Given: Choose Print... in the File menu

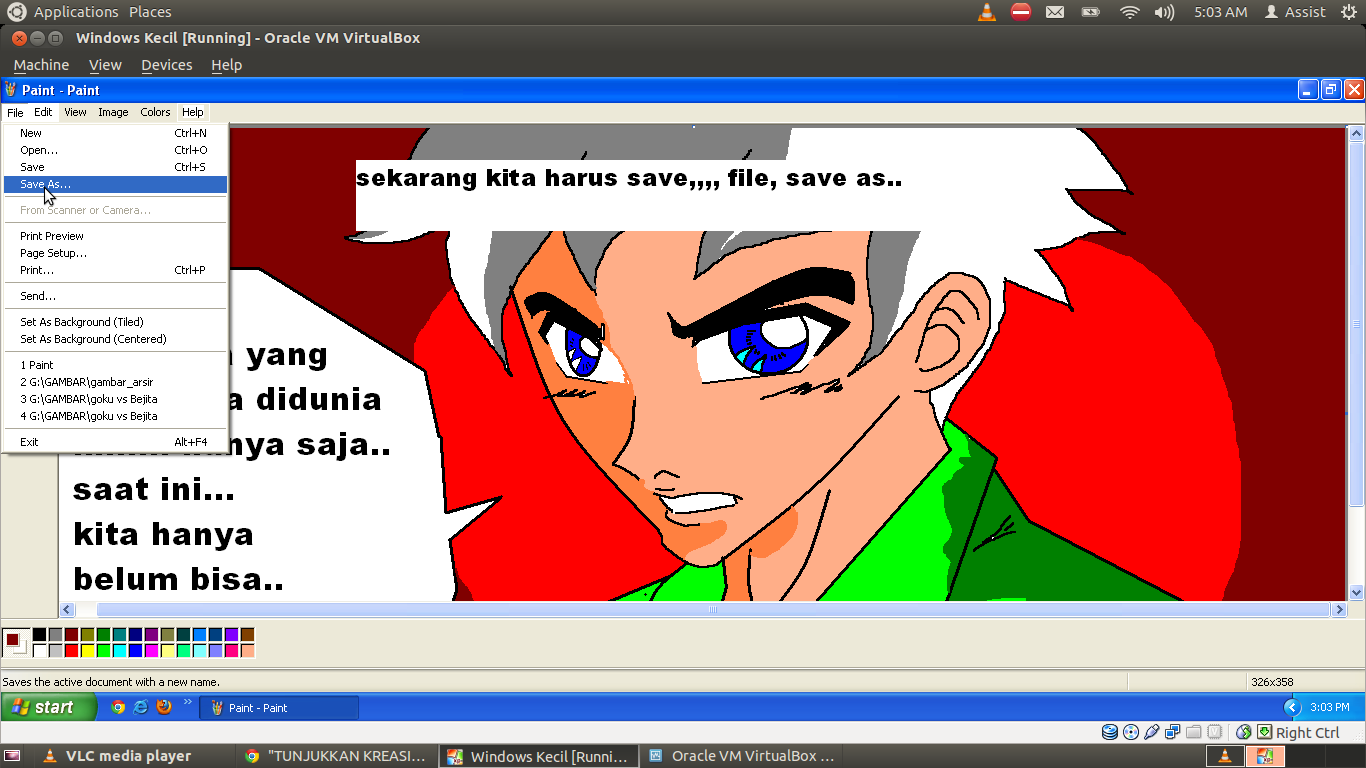Looking at the screenshot, I should 115,270.
